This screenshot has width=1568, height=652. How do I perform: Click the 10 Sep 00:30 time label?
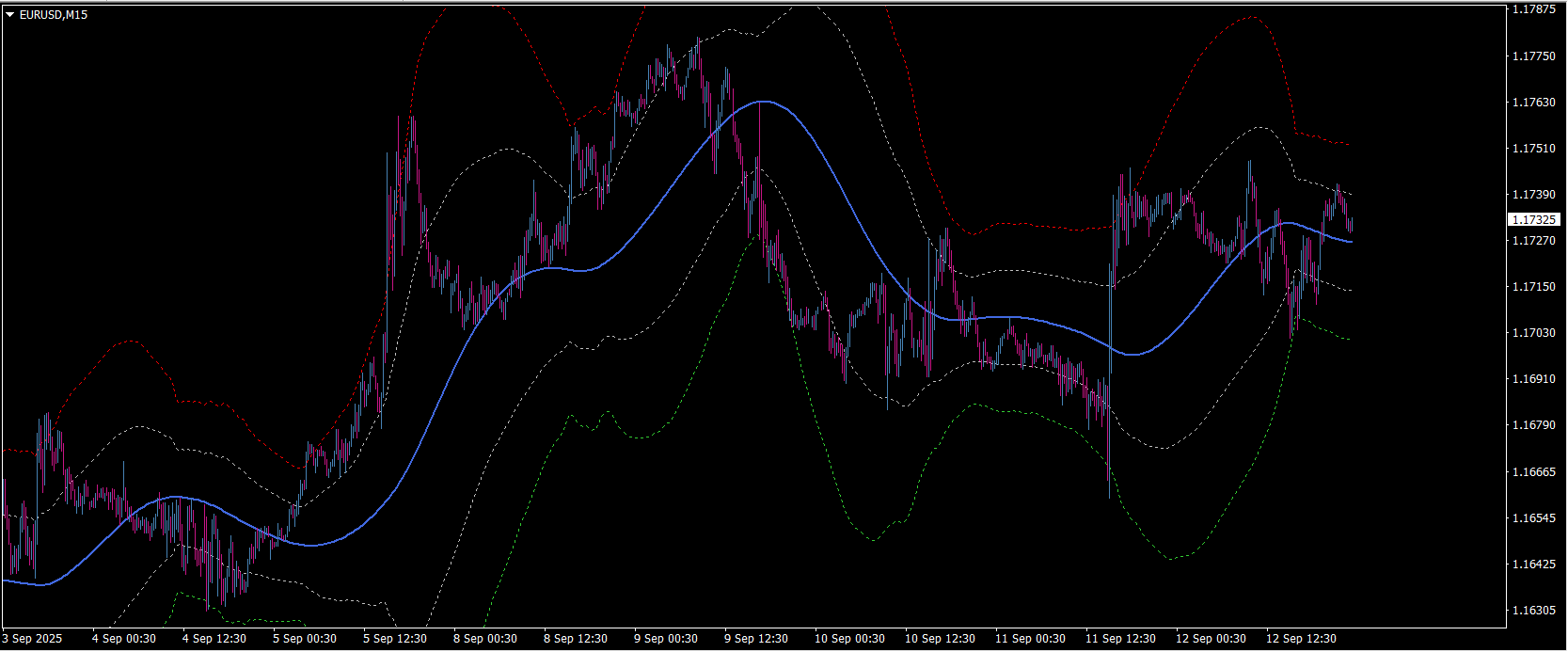(x=849, y=639)
